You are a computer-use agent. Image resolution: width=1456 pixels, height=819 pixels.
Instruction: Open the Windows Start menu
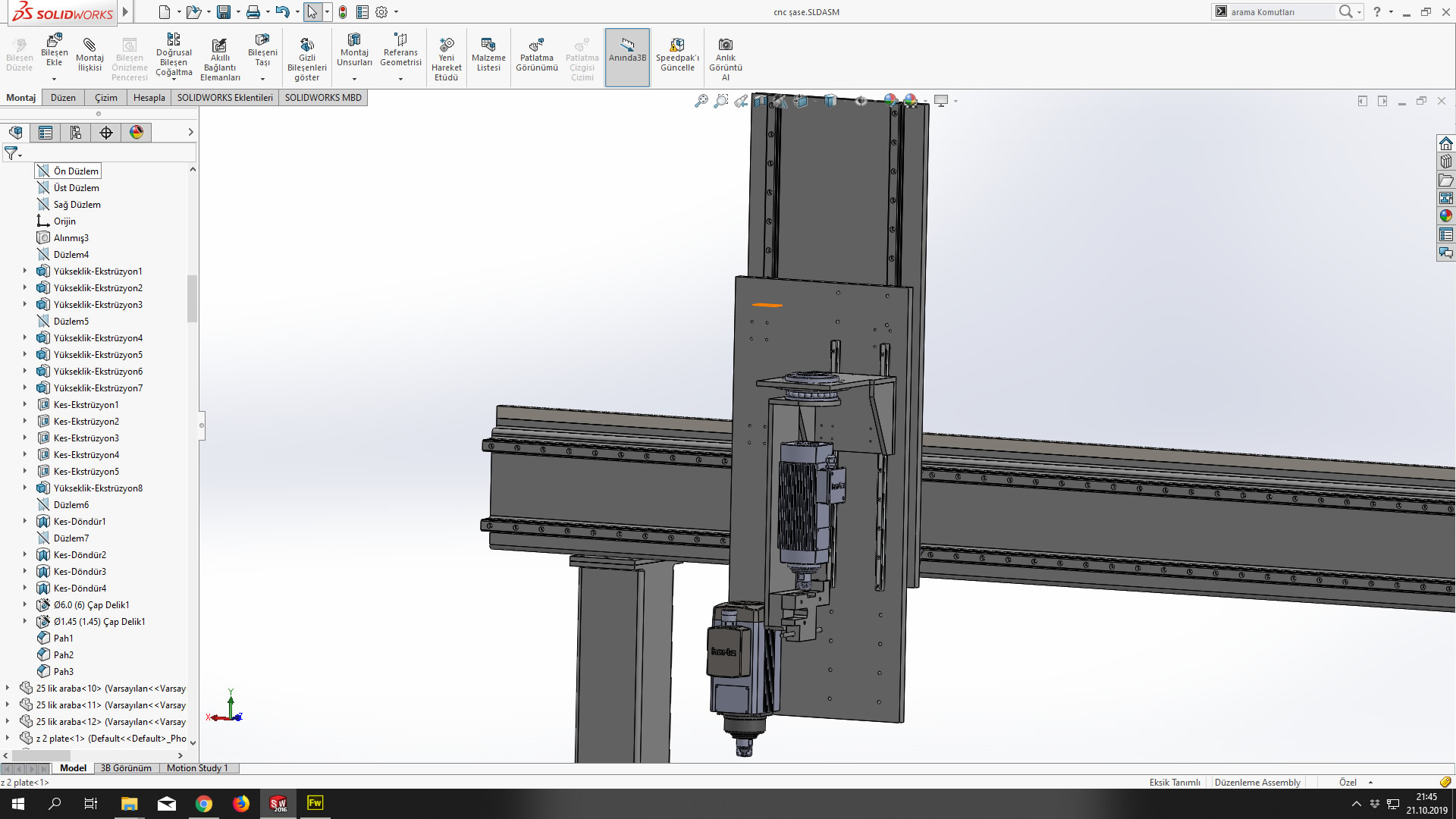18,804
